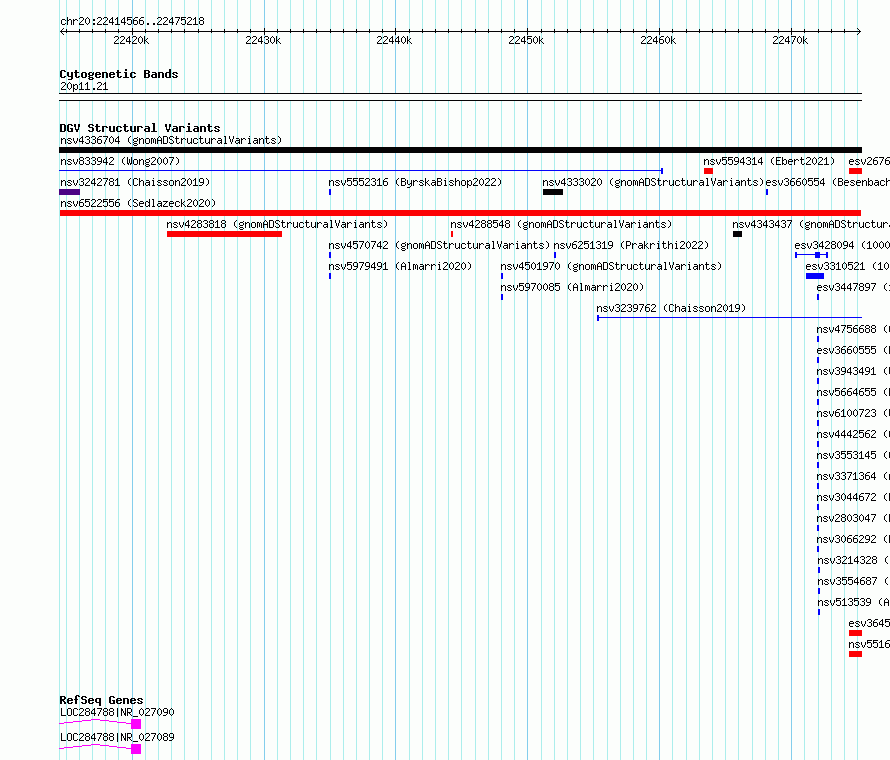The image size is (890, 760).
Task: Click the chr20:22414566..22475218 coordinate text
Action: (132, 21)
